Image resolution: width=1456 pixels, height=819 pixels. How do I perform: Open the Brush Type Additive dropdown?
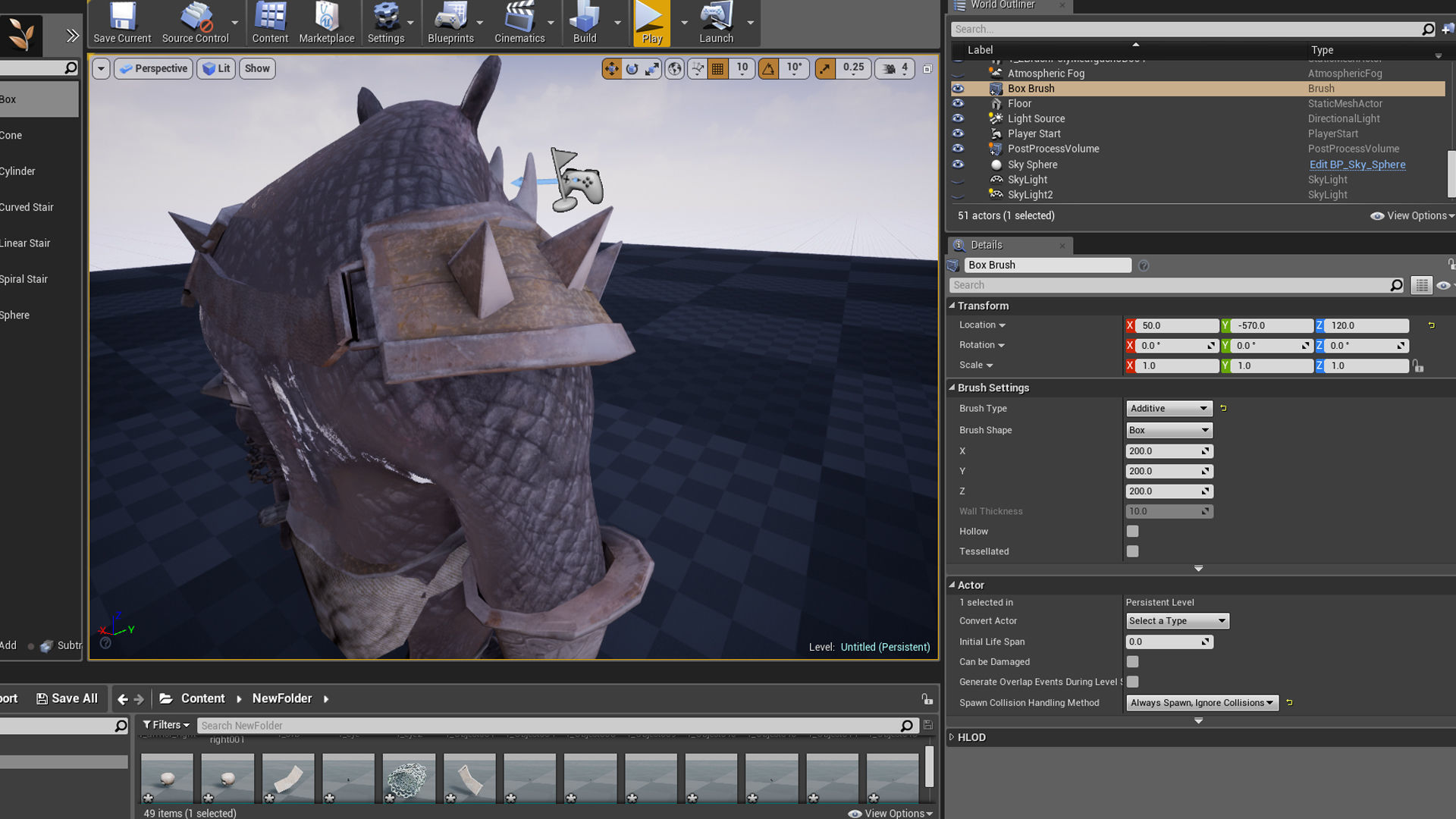1169,408
